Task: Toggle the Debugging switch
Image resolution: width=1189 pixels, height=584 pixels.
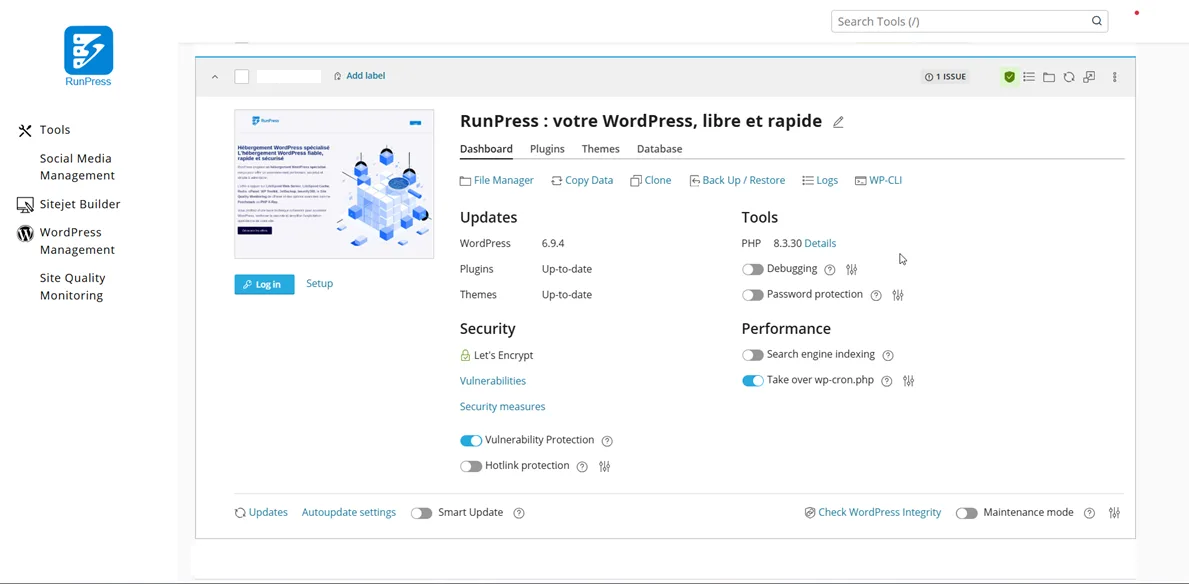Action: pos(752,269)
